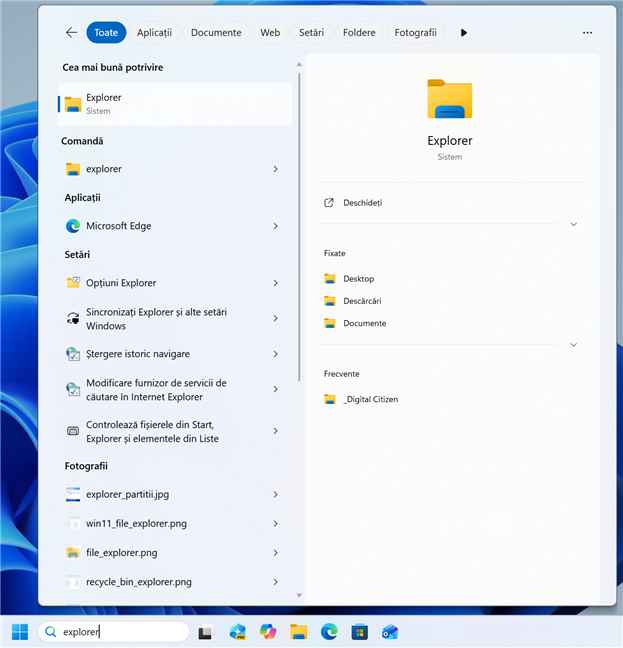Image resolution: width=623 pixels, height=648 pixels.
Task: Show more filter tabs with play arrow
Action: [464, 33]
